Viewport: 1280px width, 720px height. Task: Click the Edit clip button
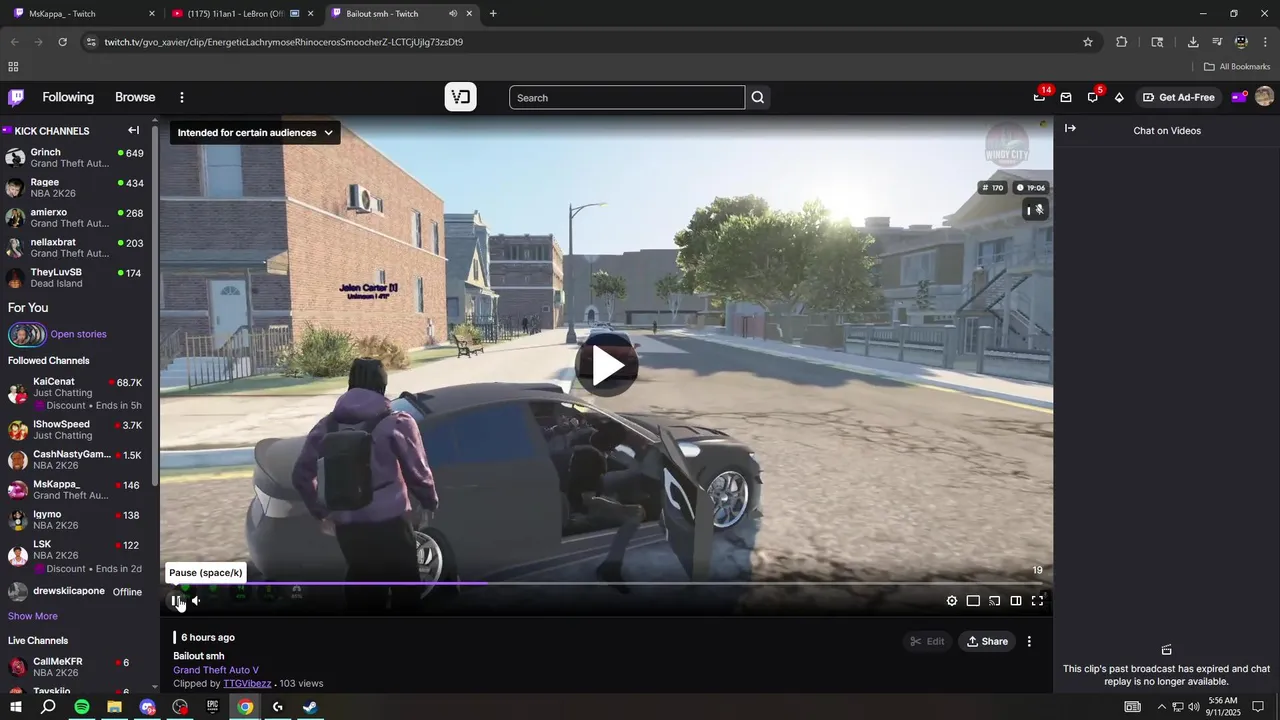point(928,641)
